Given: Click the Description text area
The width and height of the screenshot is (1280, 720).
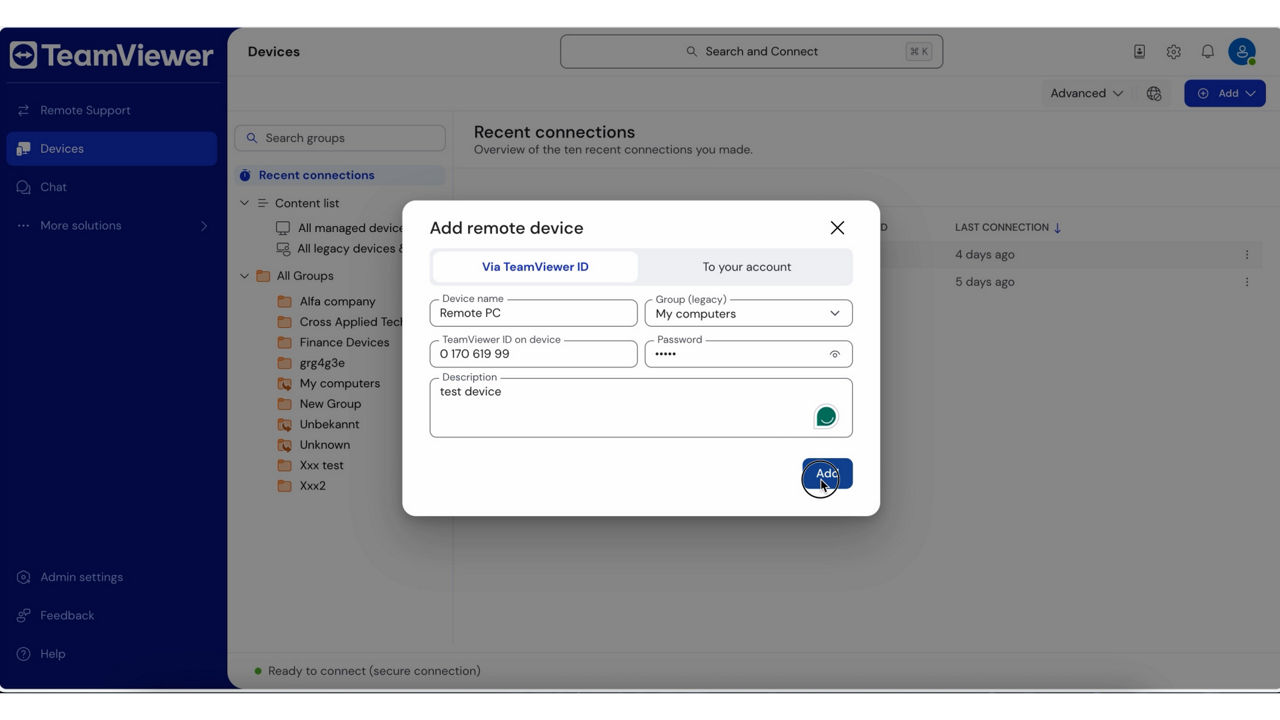Looking at the screenshot, I should point(641,407).
